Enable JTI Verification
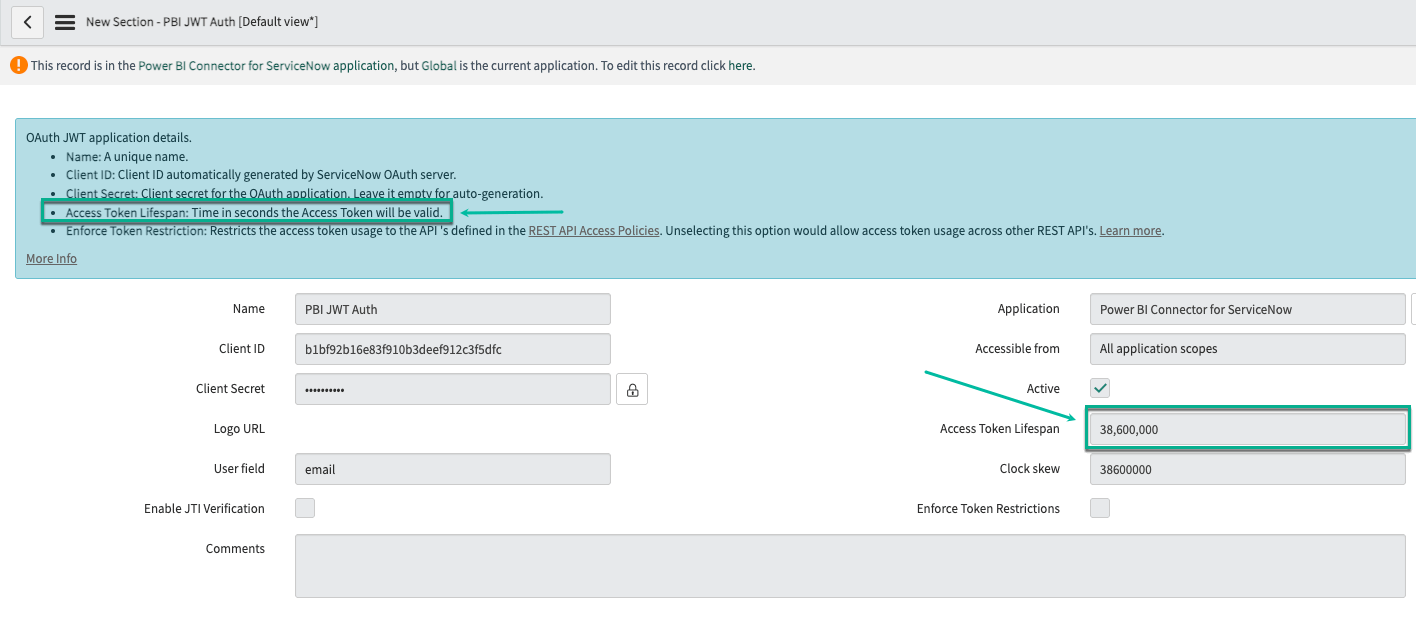The height and width of the screenshot is (620, 1416). pyautogui.click(x=304, y=508)
